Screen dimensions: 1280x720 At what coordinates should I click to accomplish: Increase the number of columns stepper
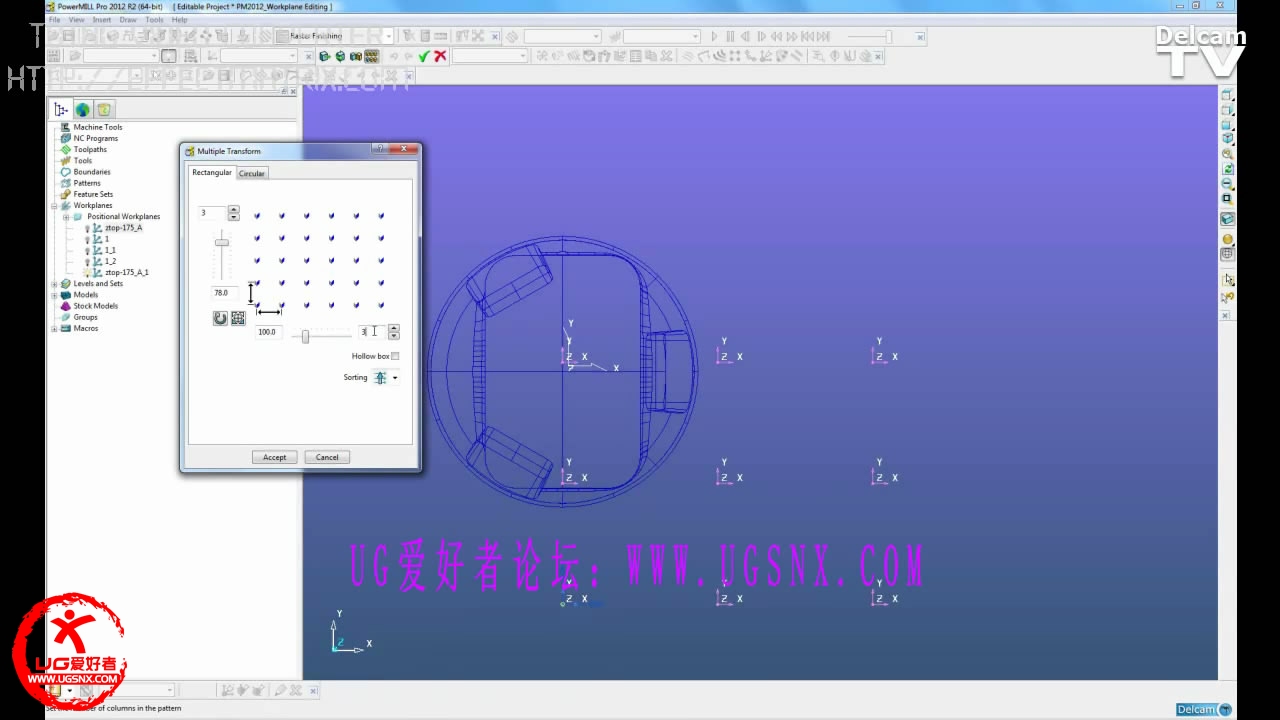click(x=394, y=328)
